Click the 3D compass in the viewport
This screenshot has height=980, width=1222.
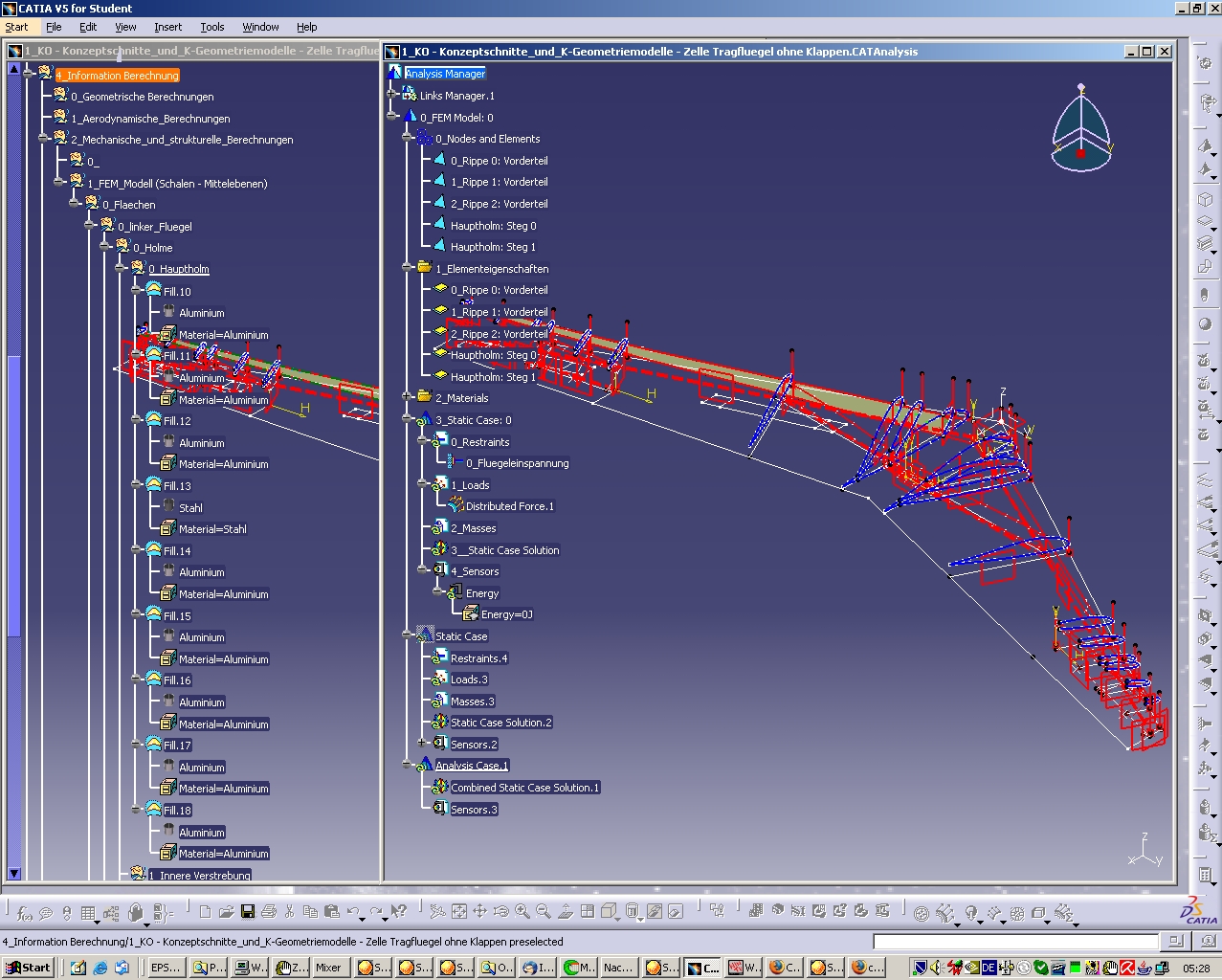(1081, 129)
